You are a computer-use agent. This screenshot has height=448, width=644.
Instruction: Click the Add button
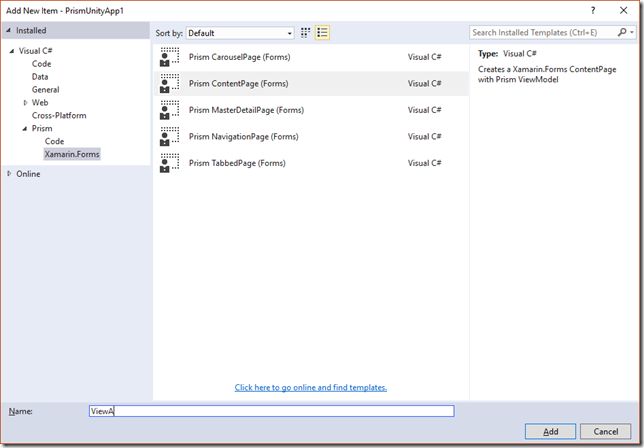tap(550, 431)
